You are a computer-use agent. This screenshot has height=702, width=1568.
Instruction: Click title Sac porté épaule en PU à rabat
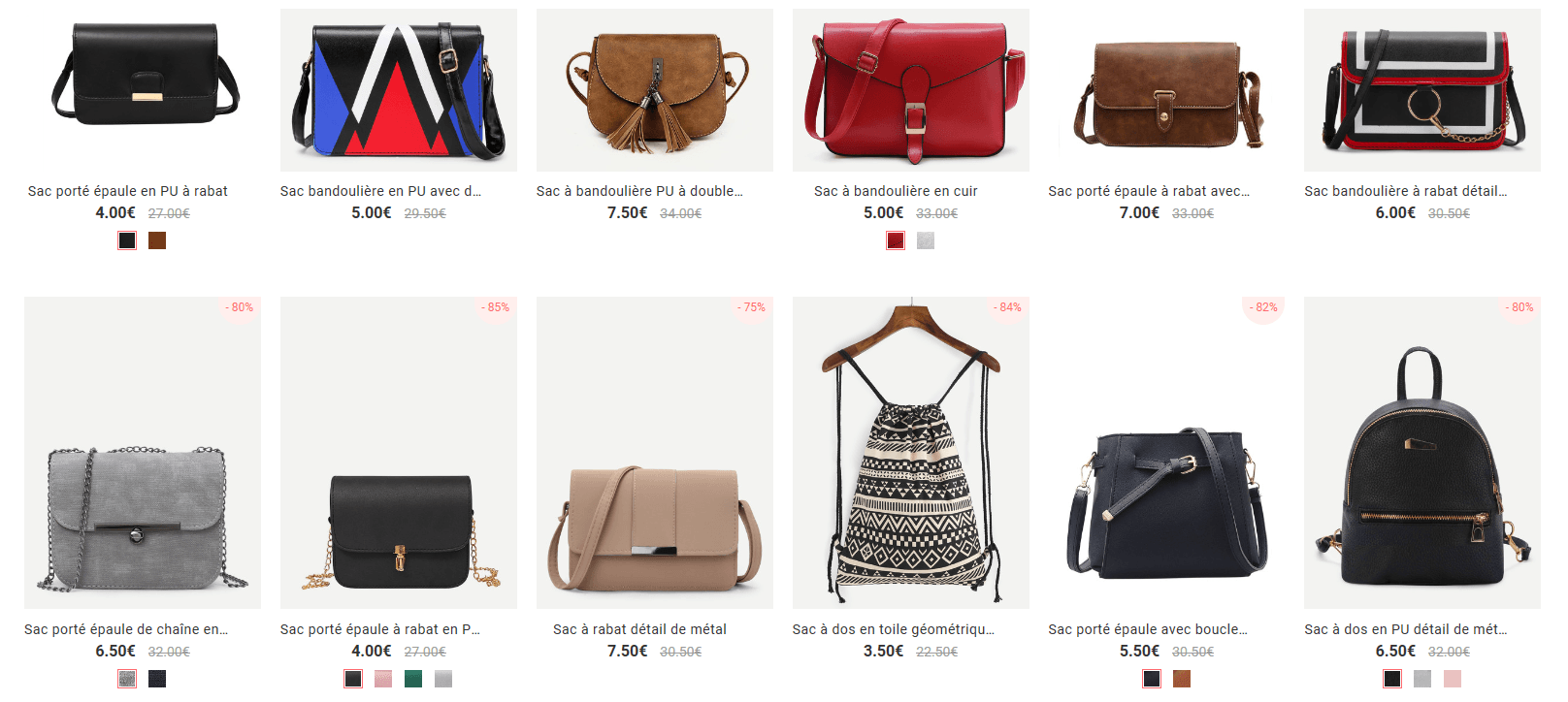(x=128, y=191)
